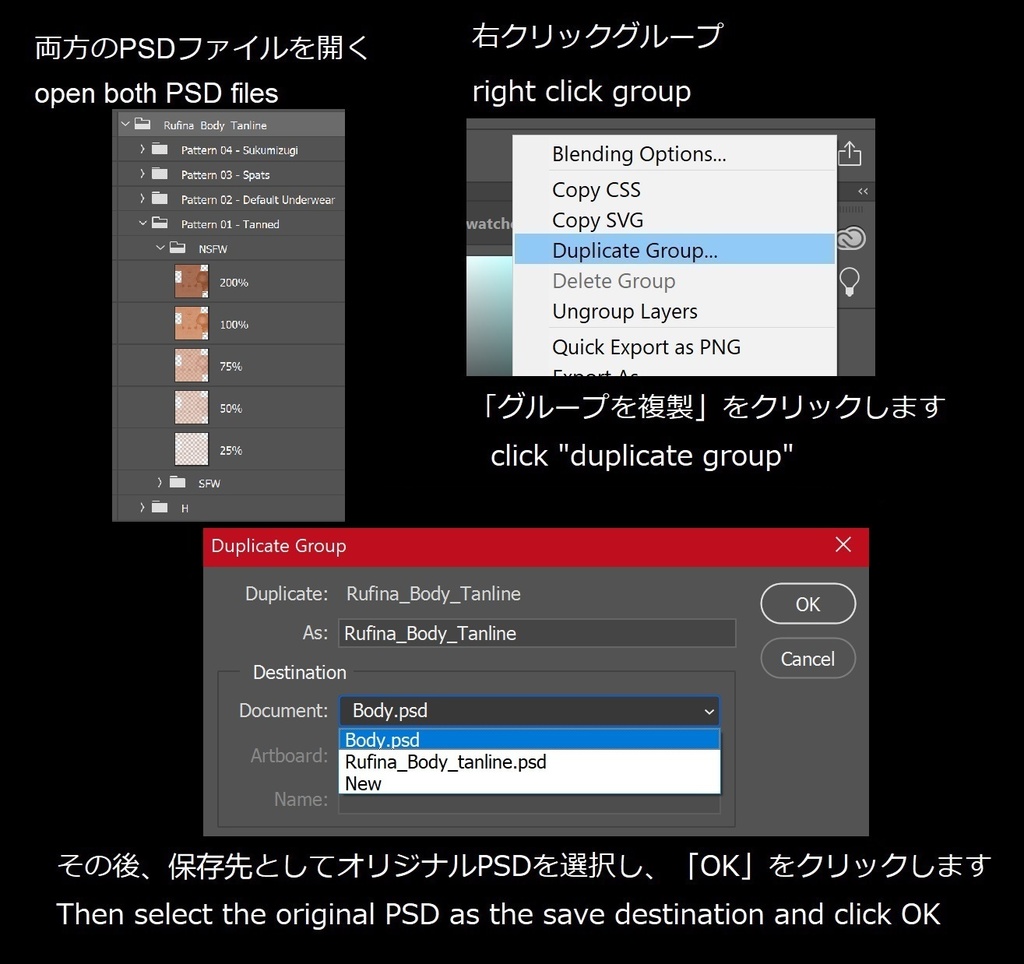This screenshot has height=964, width=1024.
Task: Select Quick Export as PNG
Action: [646, 347]
